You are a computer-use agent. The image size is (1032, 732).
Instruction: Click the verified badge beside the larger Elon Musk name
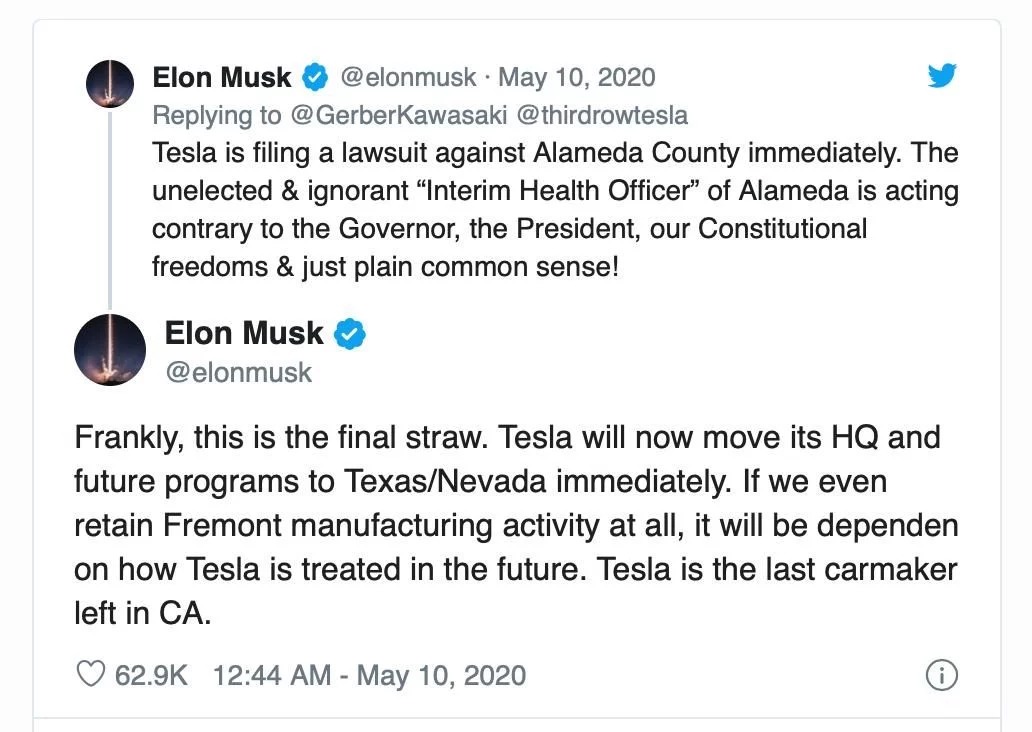tap(349, 334)
